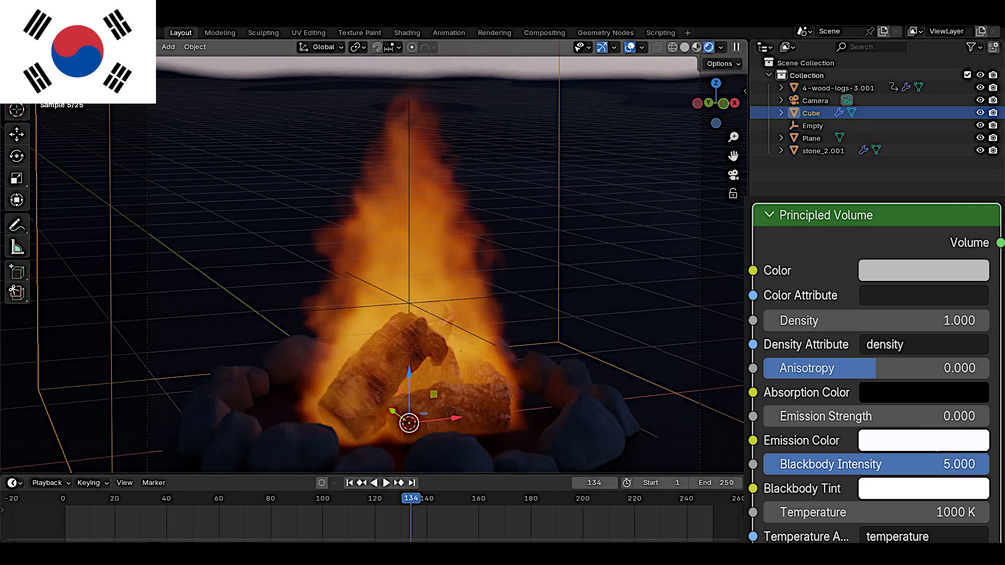
Task: Click the viewport zoom magnifier icon
Action: (x=733, y=137)
